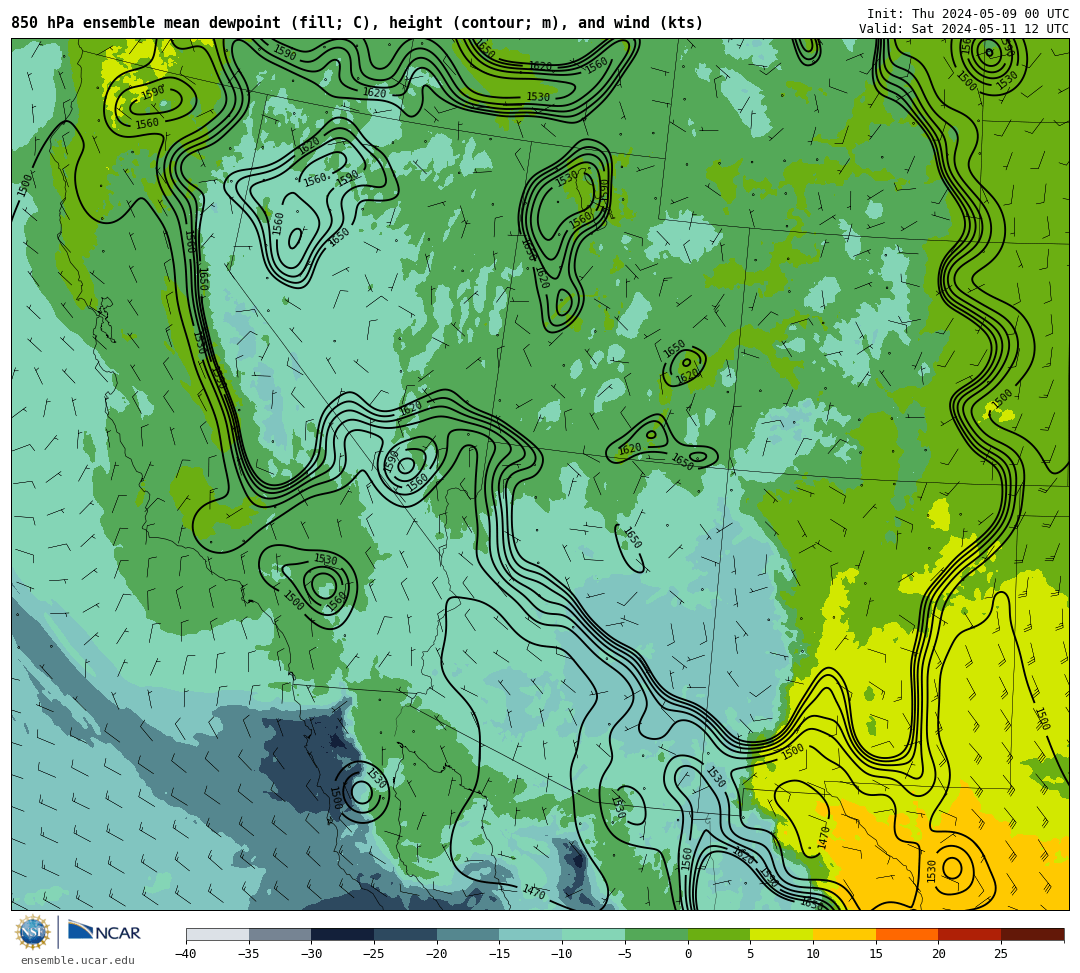This screenshot has height=973, width=1080.
Task: Click the 1470 contour label at the map bottom center
Action: [x=534, y=892]
